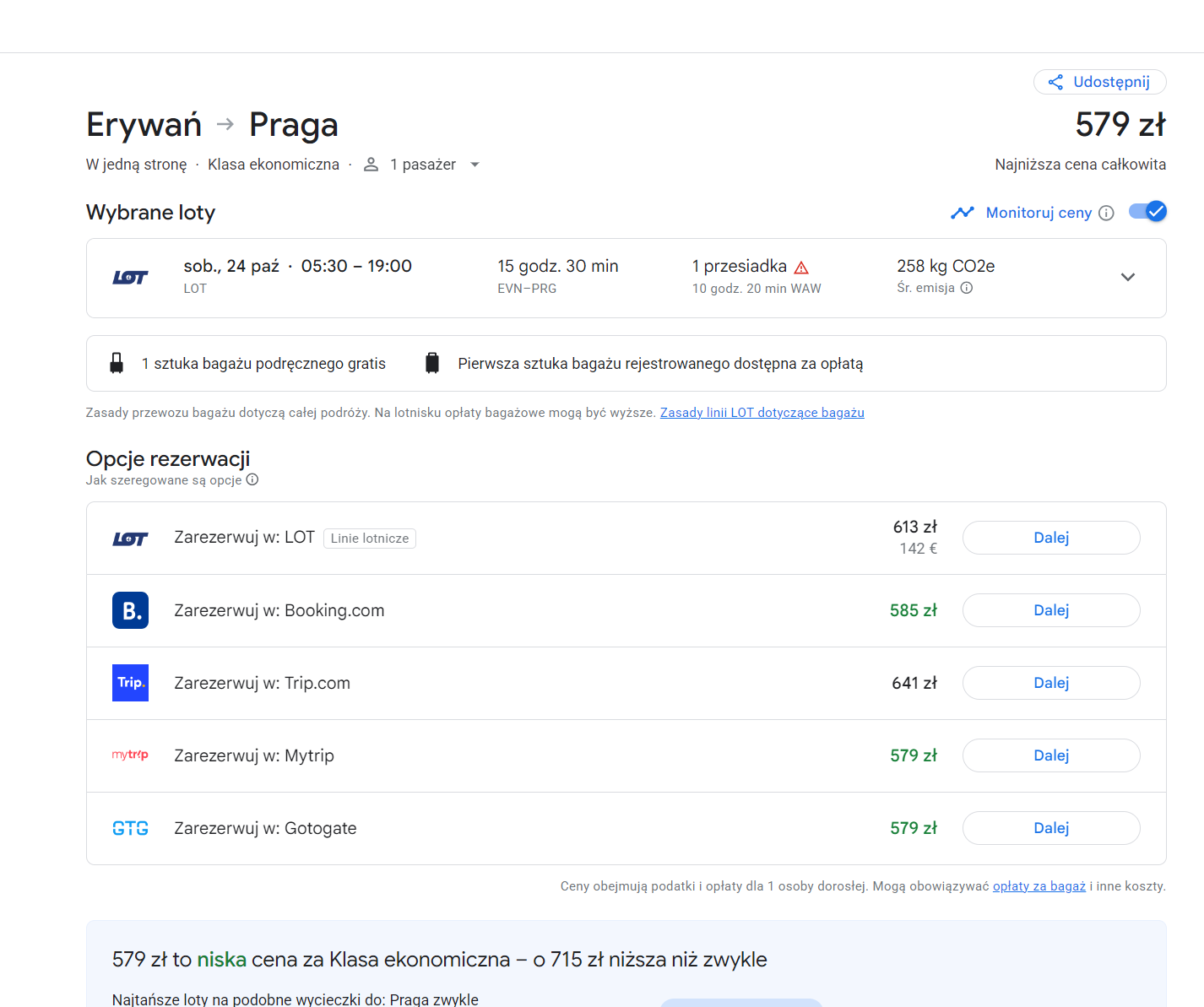Click the Klasa ekonomiczna label
This screenshot has width=1204, height=1007.
pos(274,165)
